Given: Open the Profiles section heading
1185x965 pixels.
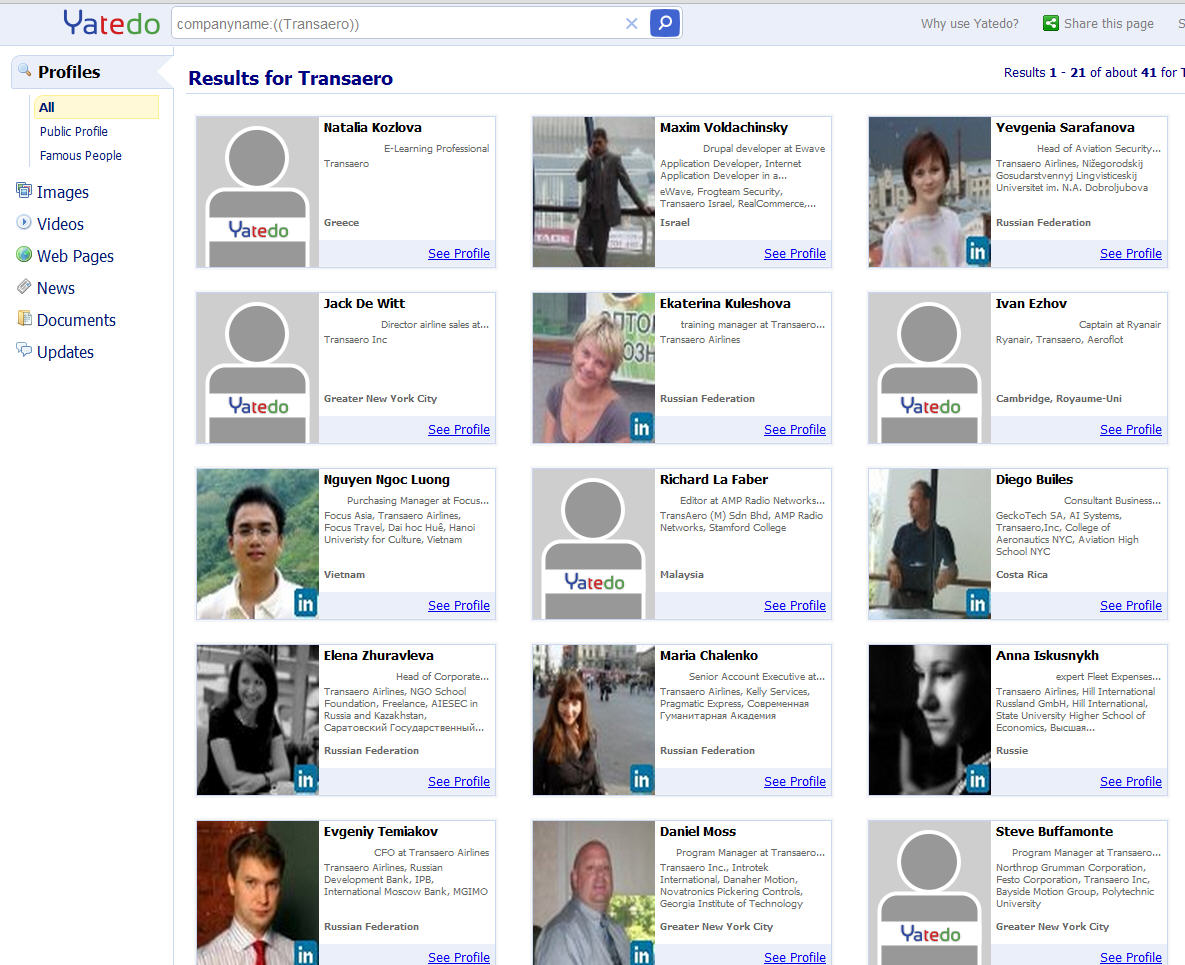Looking at the screenshot, I should [70, 72].
